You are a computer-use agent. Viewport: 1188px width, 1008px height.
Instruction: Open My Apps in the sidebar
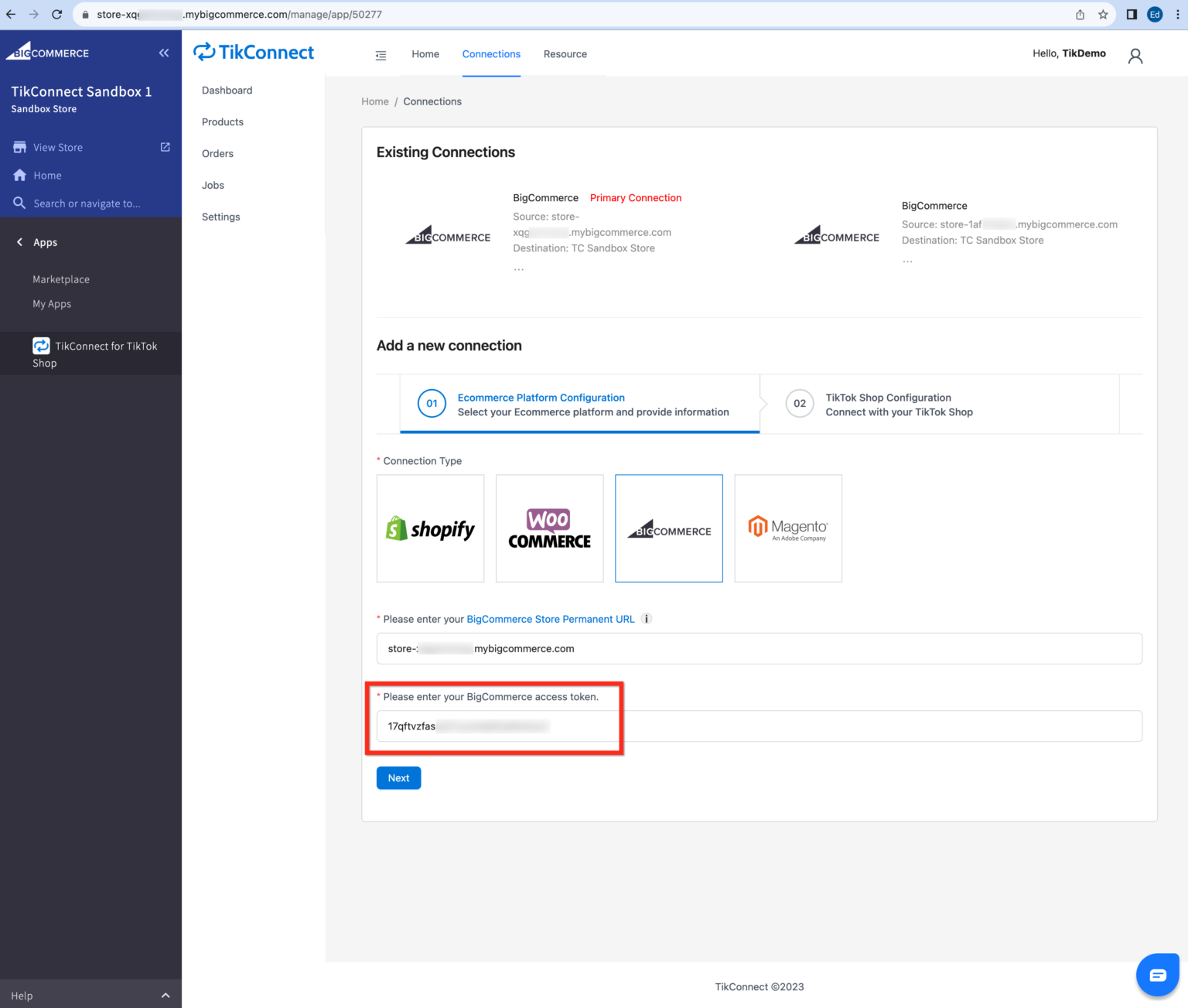[52, 304]
